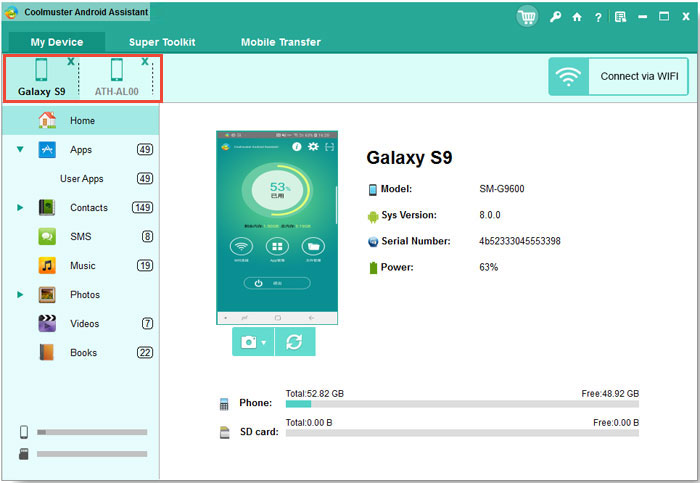
Task: Click the Contacts count badge 149
Action: click(142, 208)
